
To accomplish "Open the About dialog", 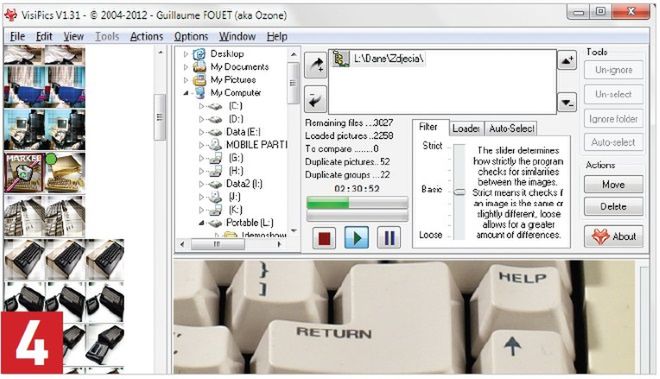I will pyautogui.click(x=613, y=237).
